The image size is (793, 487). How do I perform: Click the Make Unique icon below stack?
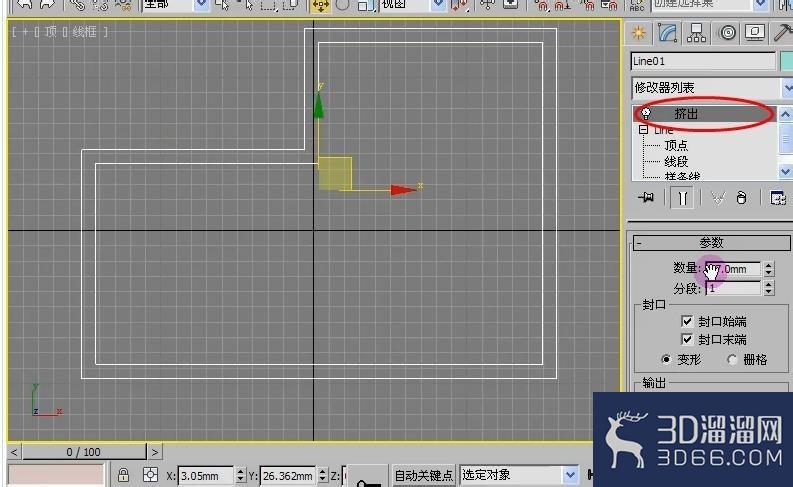718,198
